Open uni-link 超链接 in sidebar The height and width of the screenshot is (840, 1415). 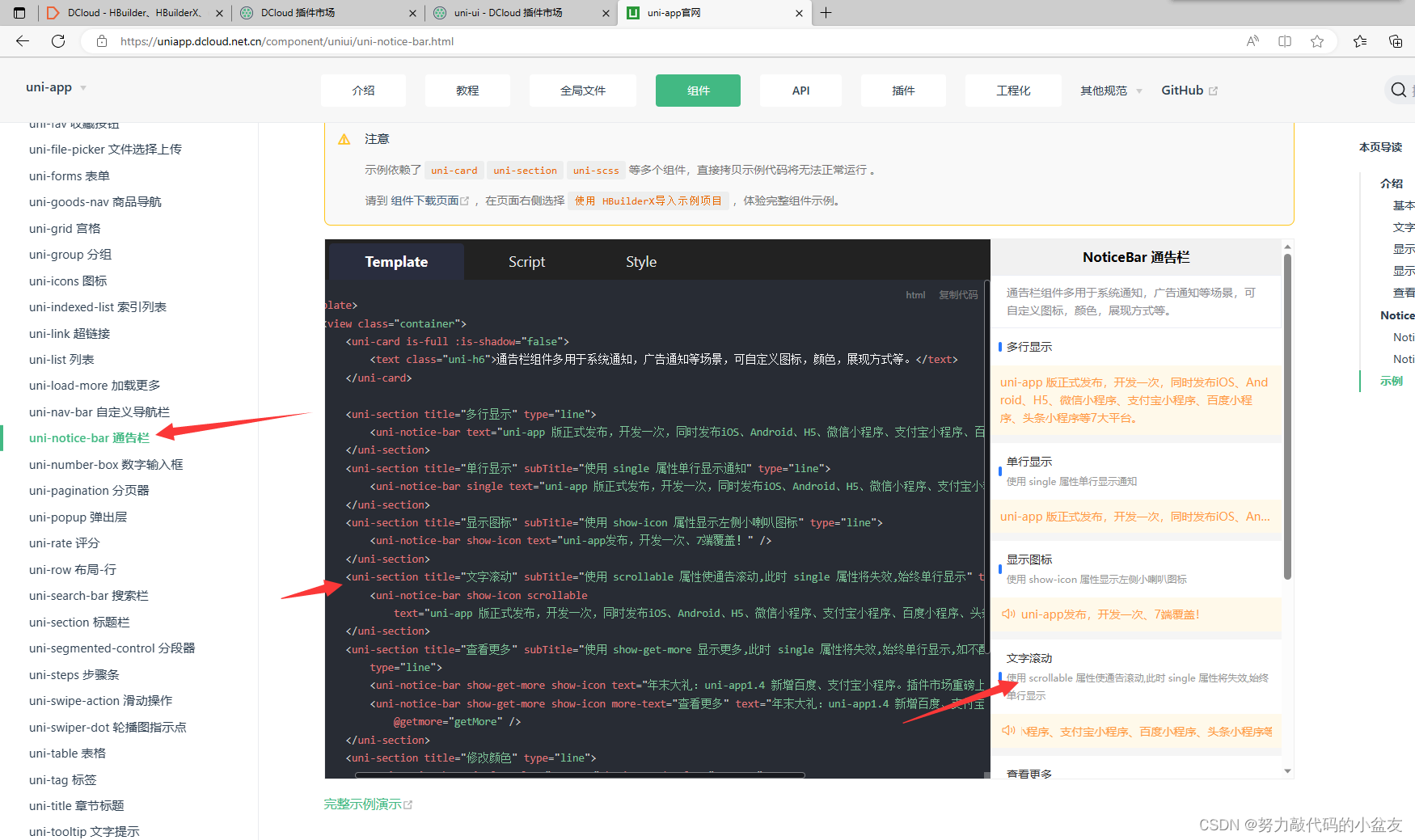(70, 334)
